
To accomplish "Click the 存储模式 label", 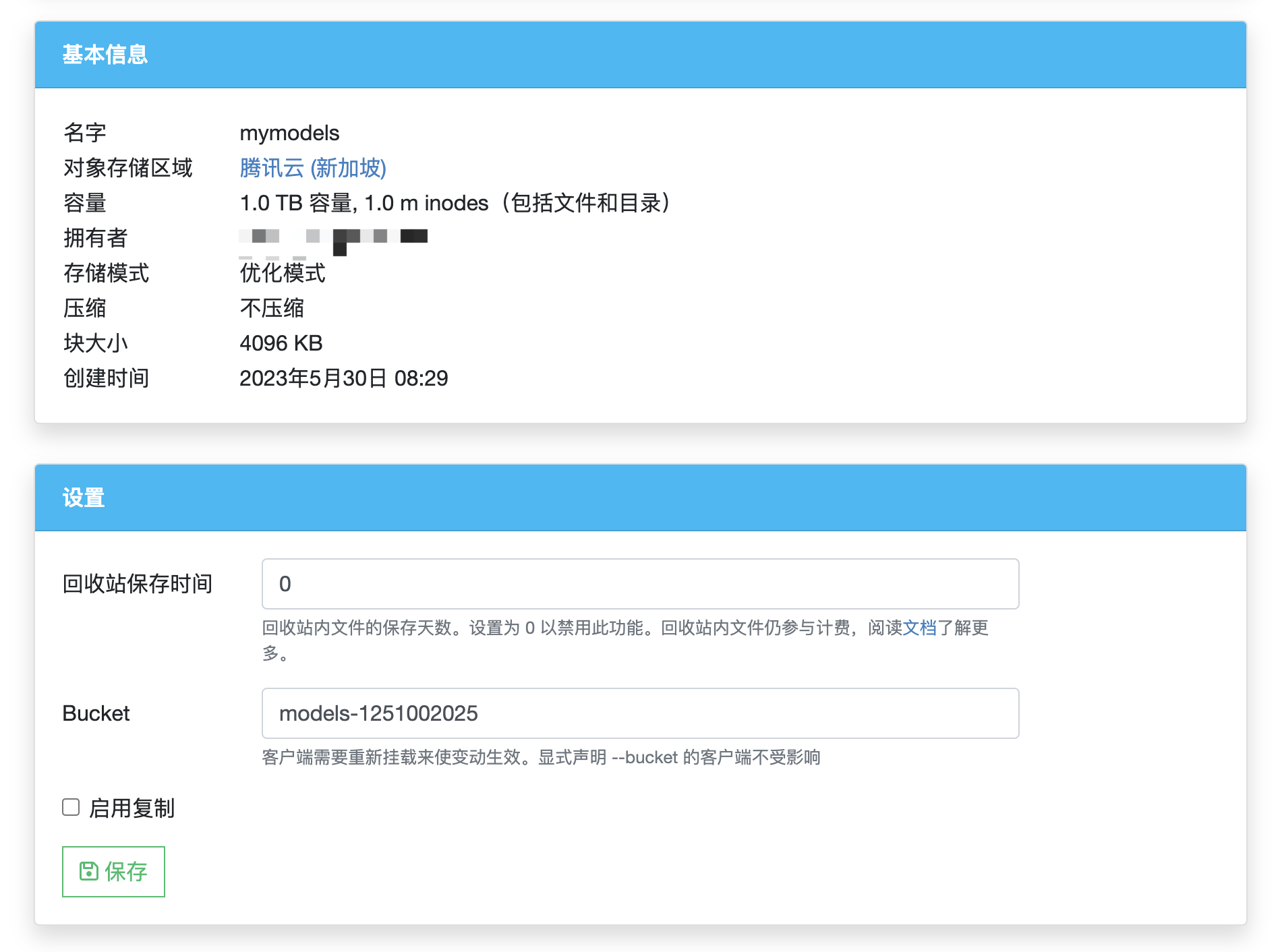I will pyautogui.click(x=106, y=273).
